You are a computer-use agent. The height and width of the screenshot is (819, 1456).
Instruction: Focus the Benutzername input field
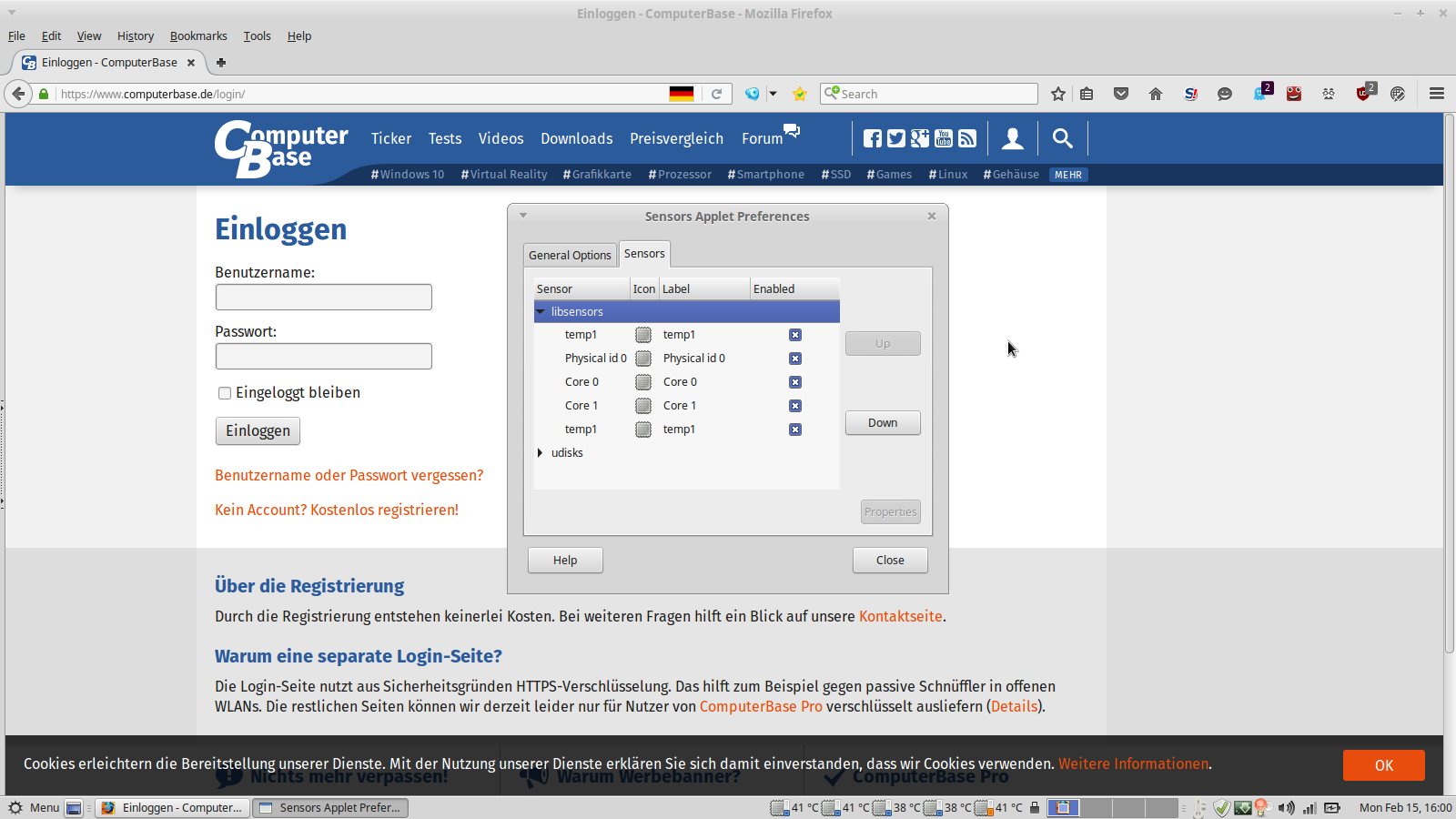[x=324, y=298]
